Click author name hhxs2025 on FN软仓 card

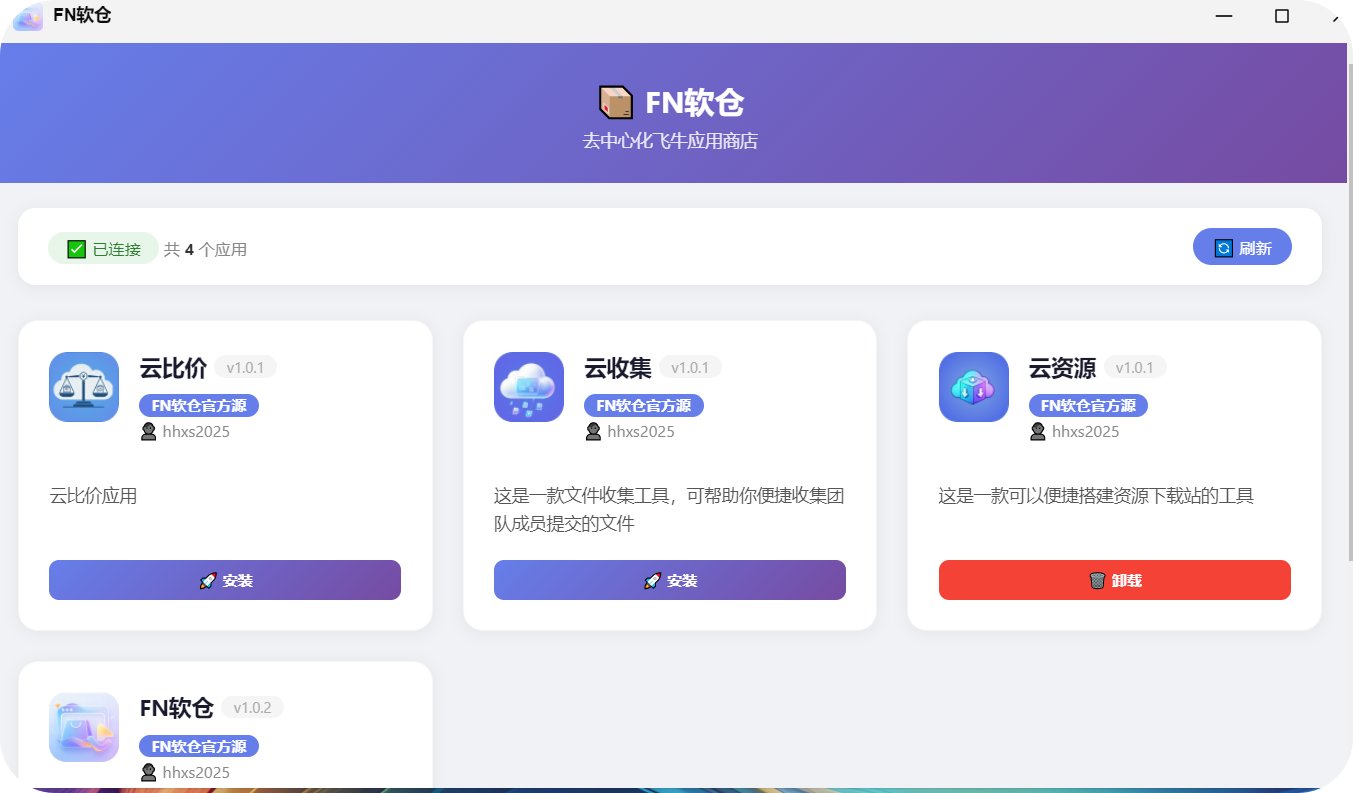(x=196, y=772)
